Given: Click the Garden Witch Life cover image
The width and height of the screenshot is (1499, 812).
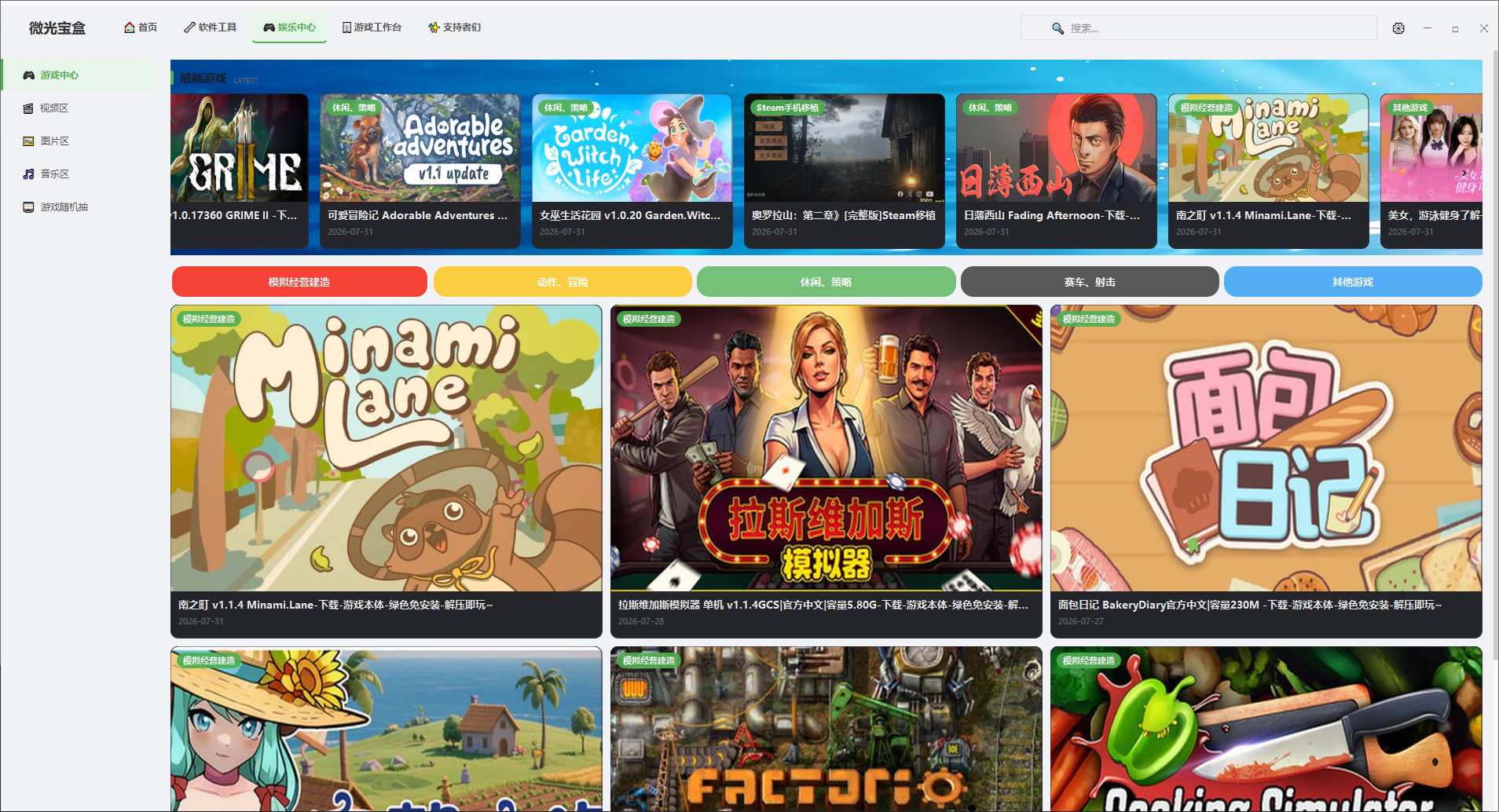Looking at the screenshot, I should 632,148.
